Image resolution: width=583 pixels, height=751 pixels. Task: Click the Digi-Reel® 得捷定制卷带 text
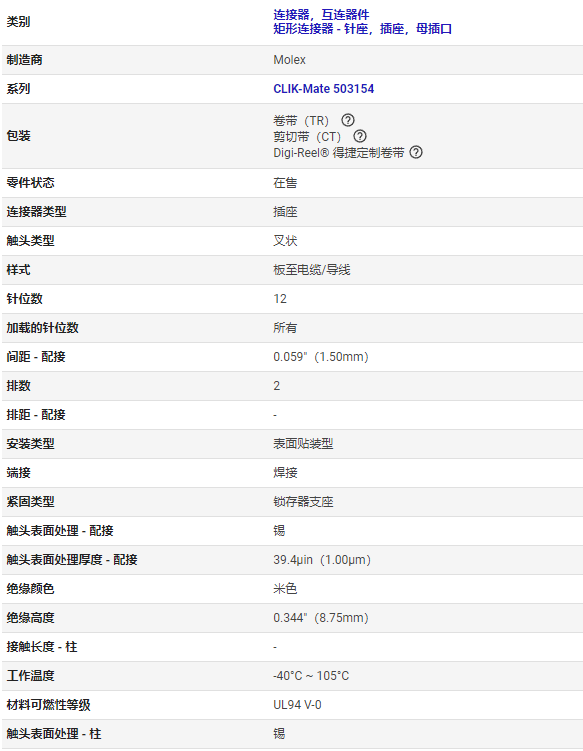tap(339, 153)
